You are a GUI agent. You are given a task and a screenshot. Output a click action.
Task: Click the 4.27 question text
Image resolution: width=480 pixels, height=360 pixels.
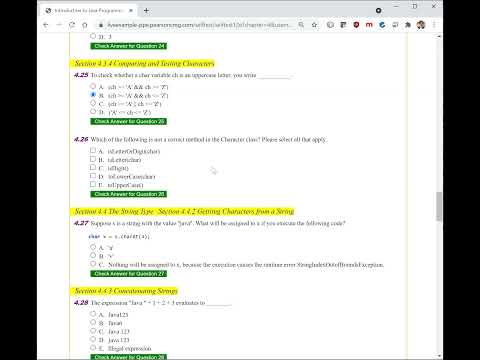[x=218, y=223]
